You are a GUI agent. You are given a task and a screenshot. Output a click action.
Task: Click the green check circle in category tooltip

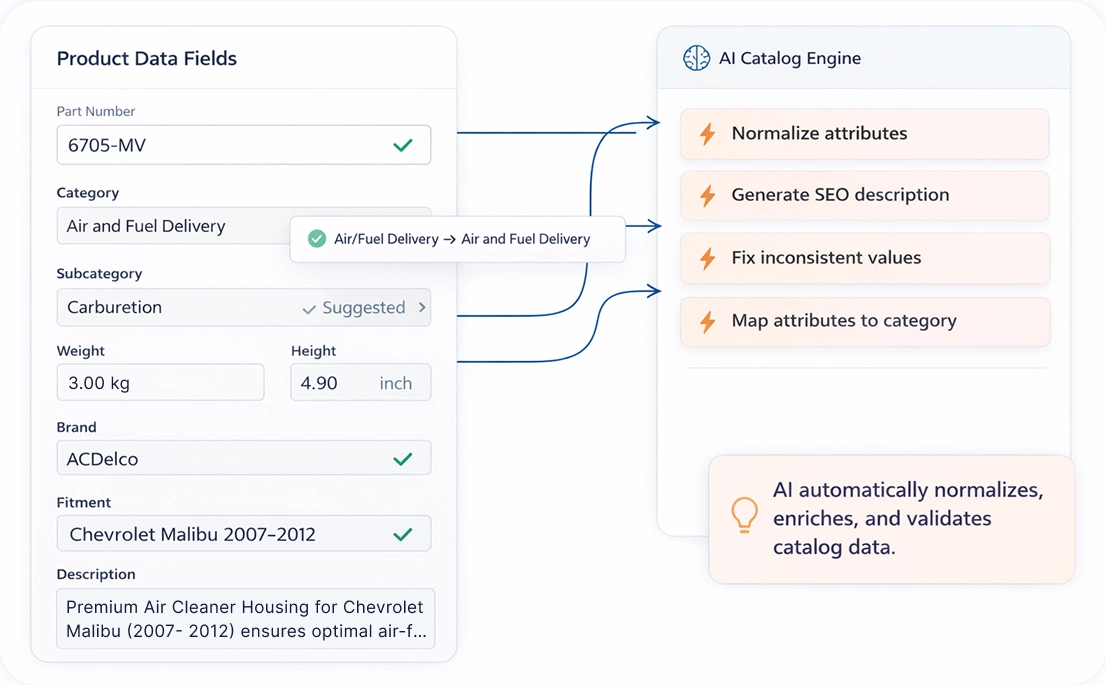[317, 239]
